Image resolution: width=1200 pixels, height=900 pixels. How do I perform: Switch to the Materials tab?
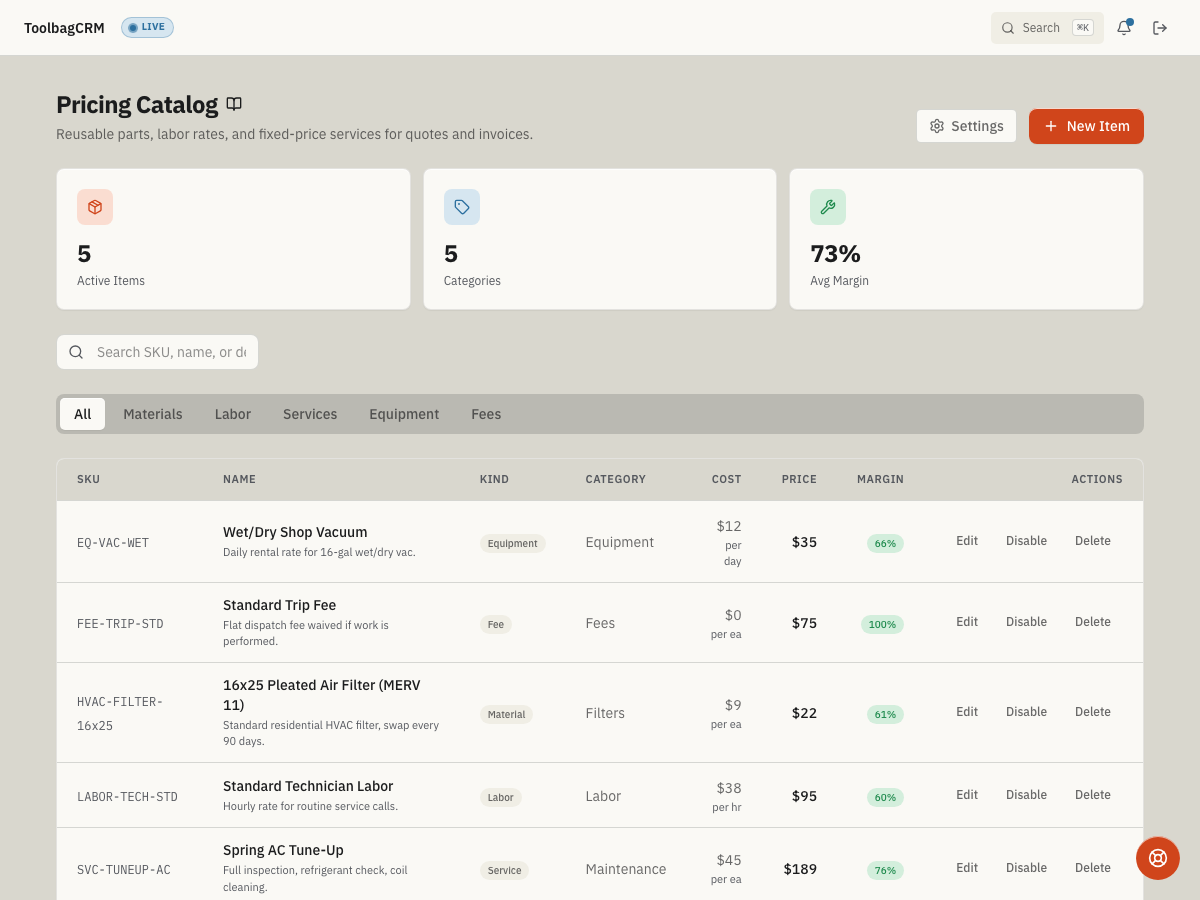pos(153,414)
